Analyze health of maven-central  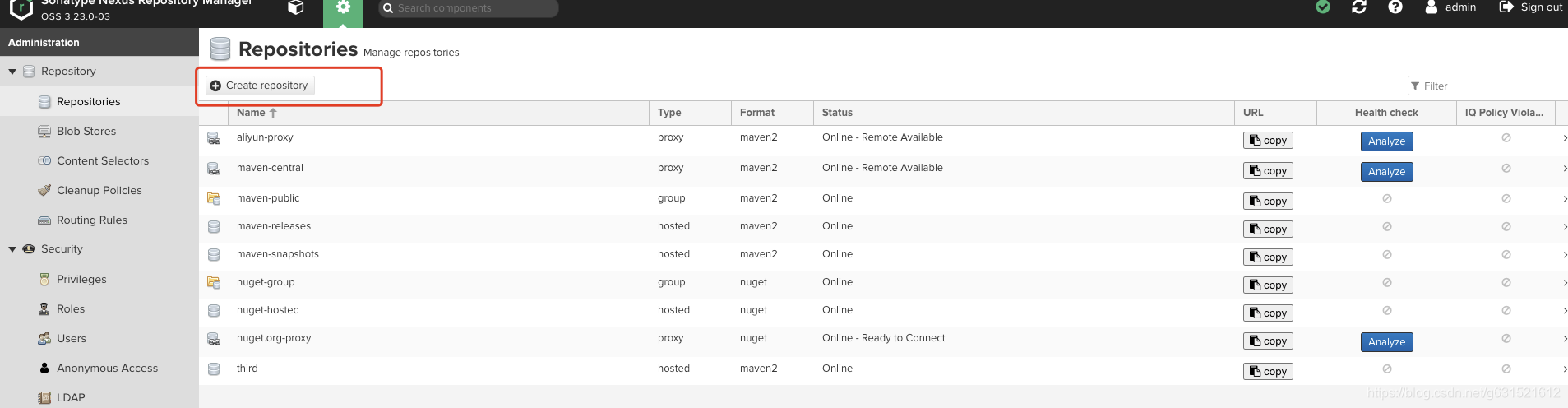[1386, 172]
